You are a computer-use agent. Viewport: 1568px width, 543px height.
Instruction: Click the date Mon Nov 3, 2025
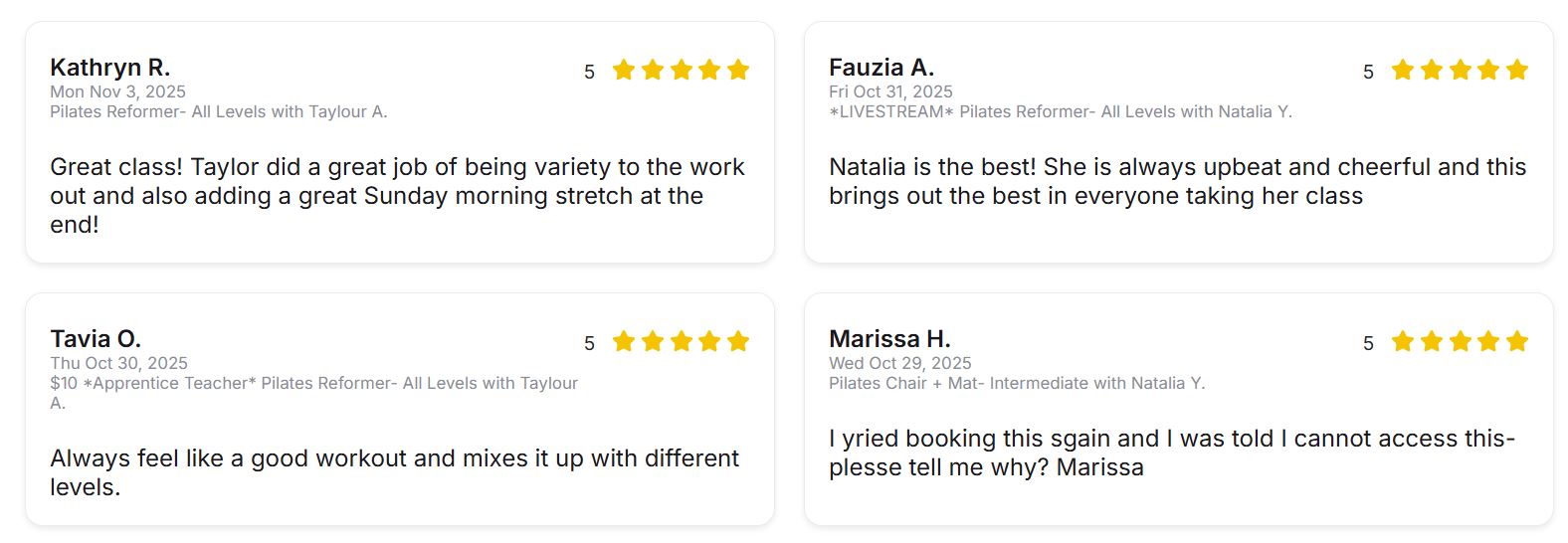click(x=117, y=91)
